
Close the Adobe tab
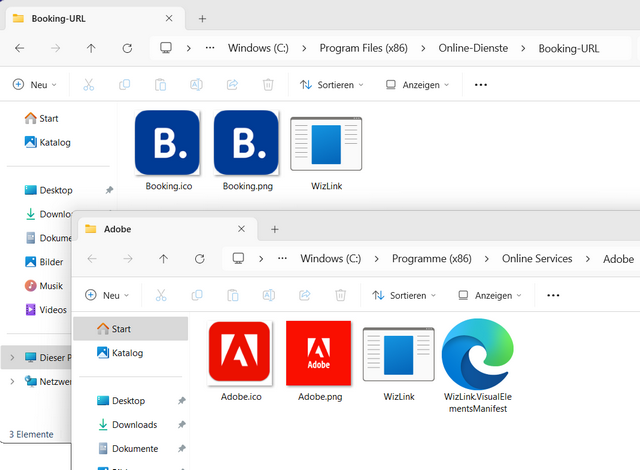click(241, 229)
